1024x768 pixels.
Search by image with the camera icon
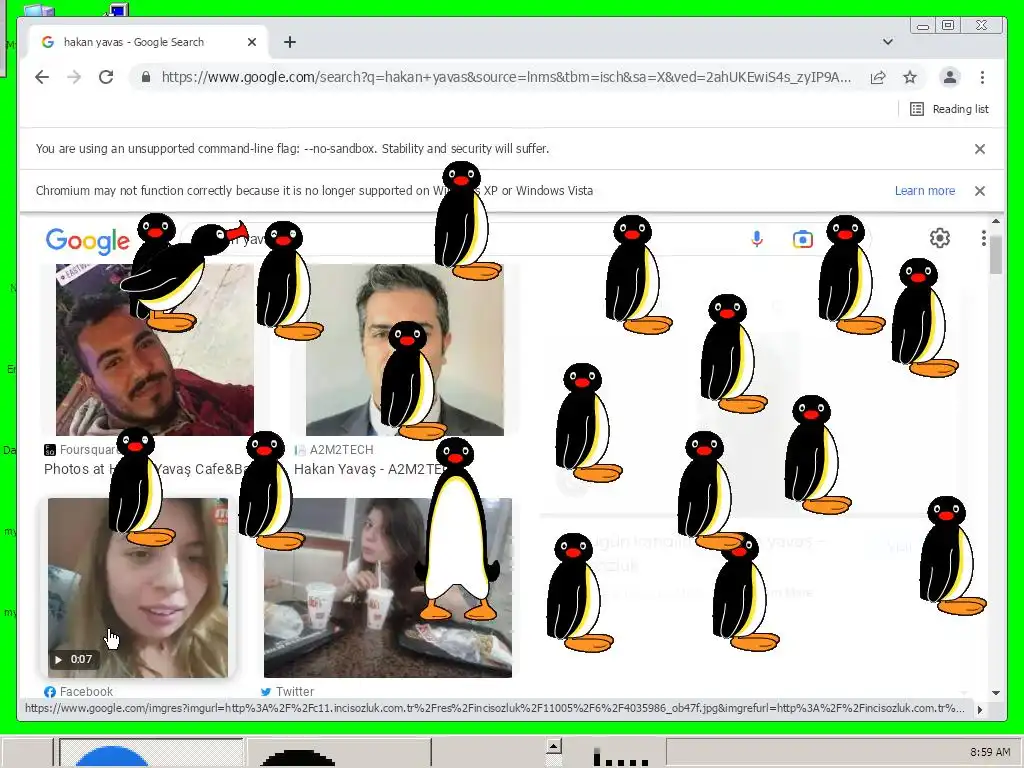point(803,239)
